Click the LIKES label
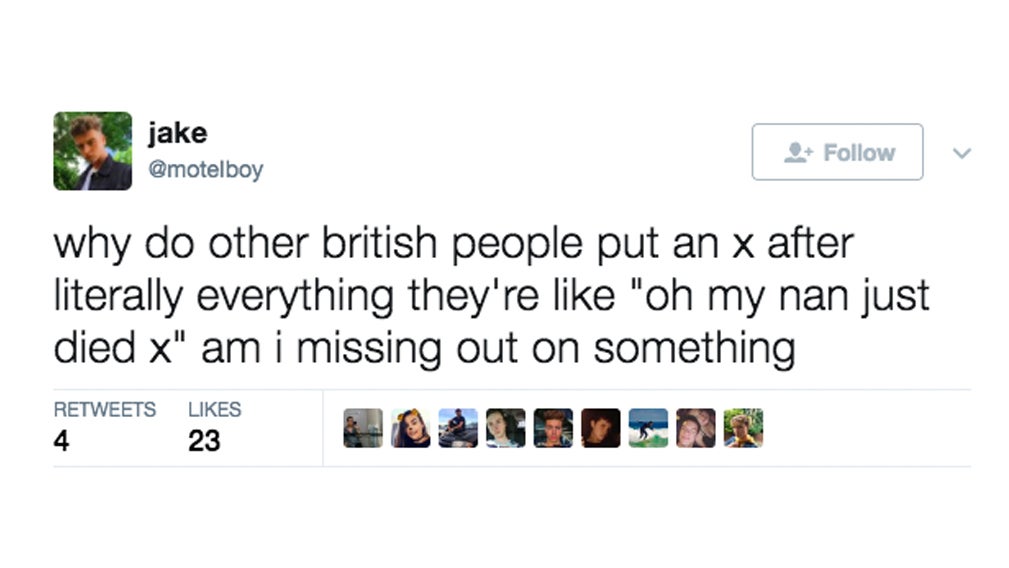 (214, 410)
